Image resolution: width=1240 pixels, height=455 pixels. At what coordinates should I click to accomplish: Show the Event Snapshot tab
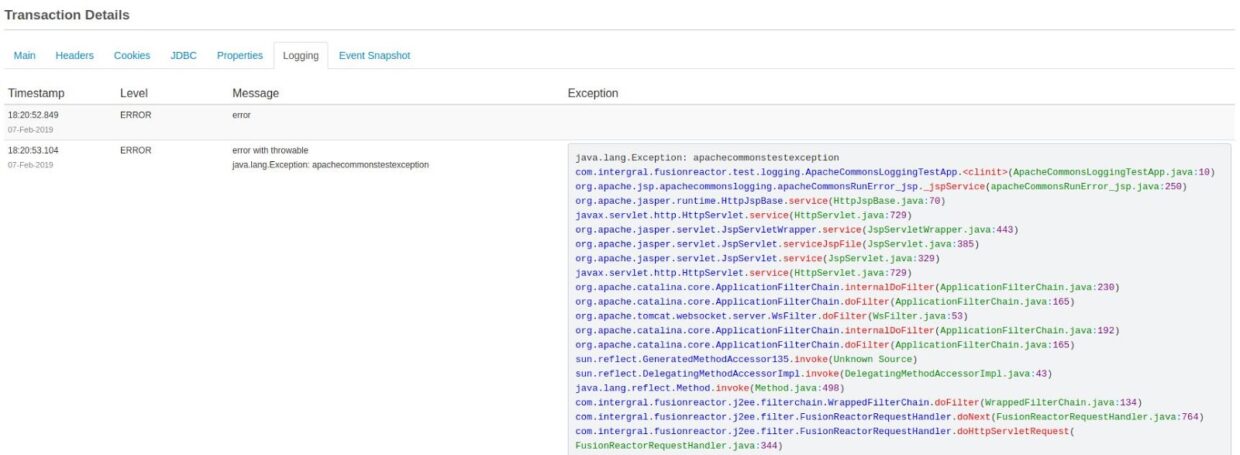point(374,56)
